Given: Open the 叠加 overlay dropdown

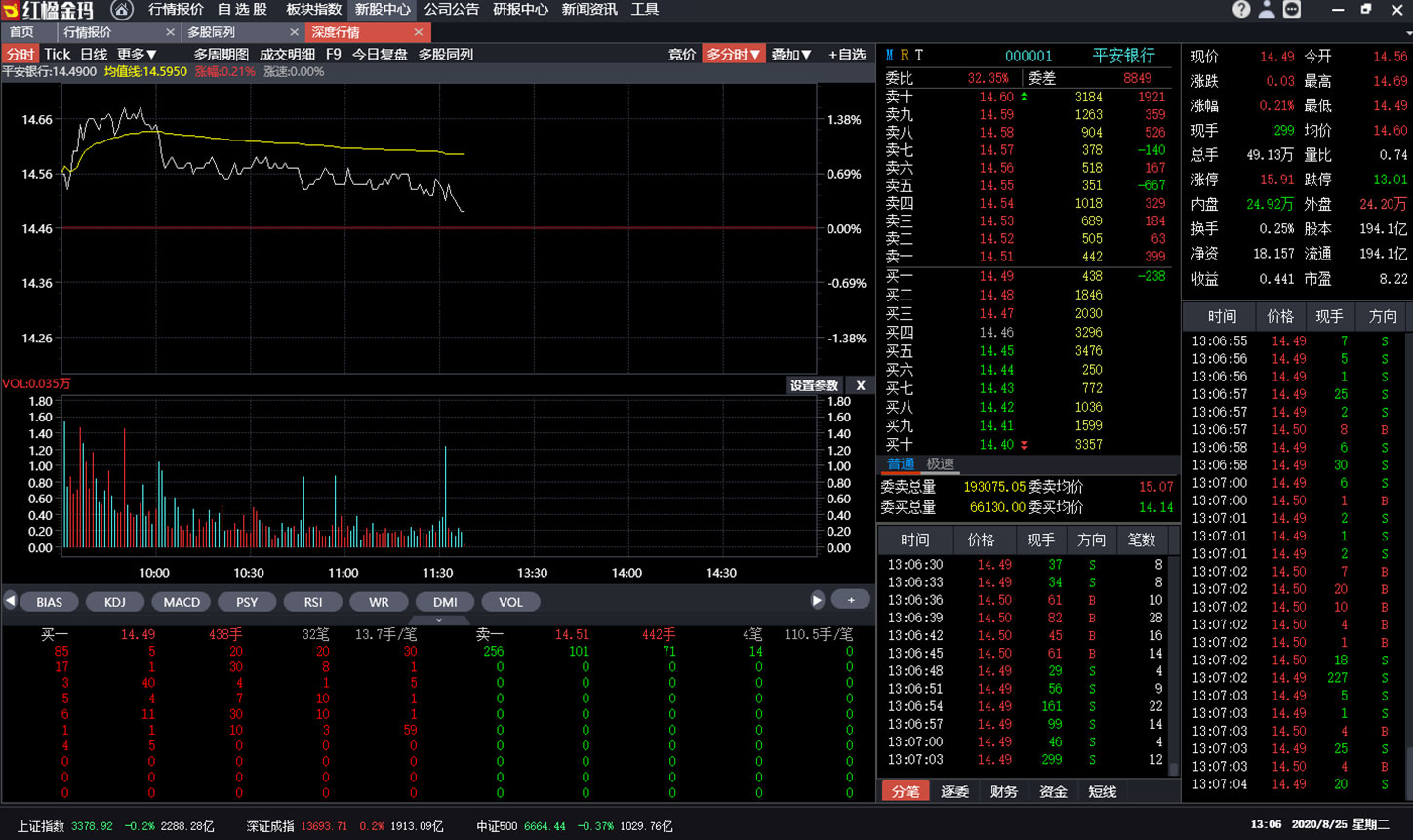Looking at the screenshot, I should (x=791, y=55).
